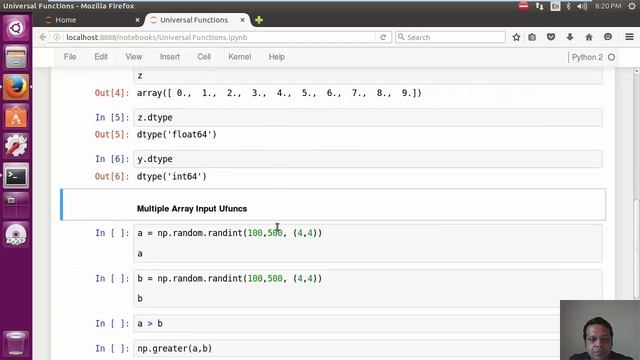Click the dtype('int64') output text
Image resolution: width=640 pixels, height=360 pixels.
pyautogui.click(x=172, y=176)
